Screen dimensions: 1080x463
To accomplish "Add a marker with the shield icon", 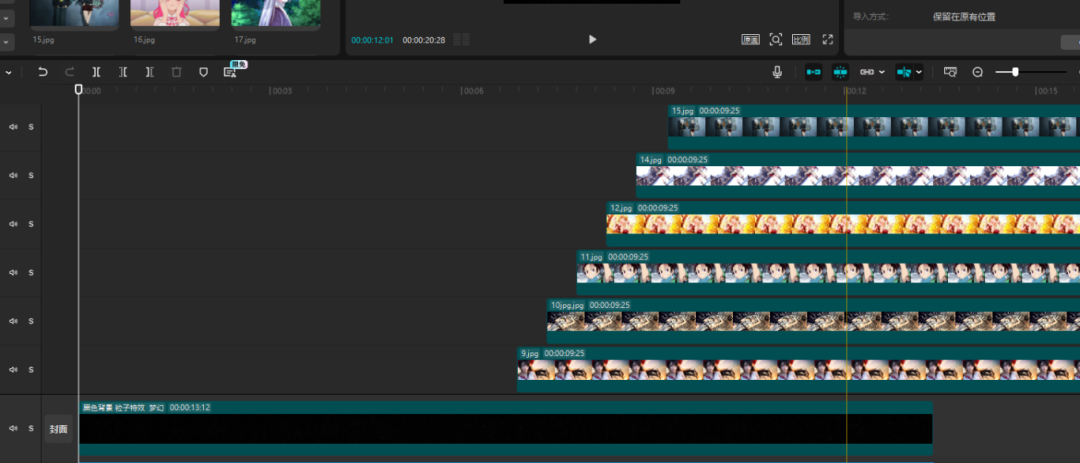I will coord(203,72).
